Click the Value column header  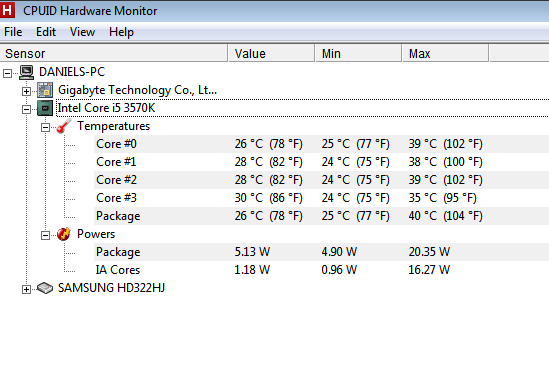coord(272,54)
